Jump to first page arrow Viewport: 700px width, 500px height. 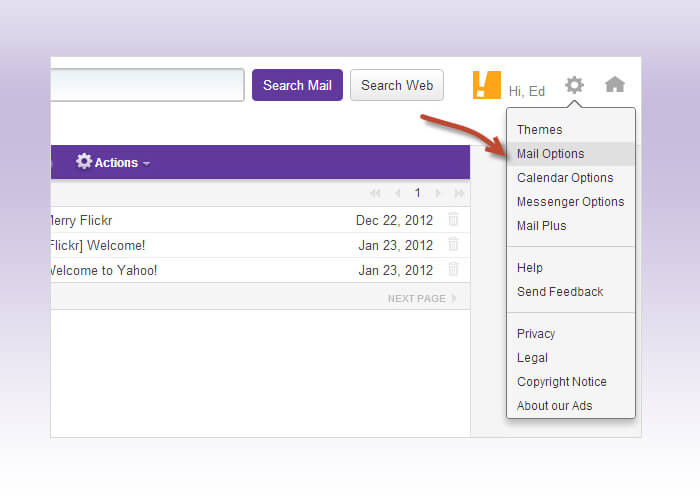(375, 193)
